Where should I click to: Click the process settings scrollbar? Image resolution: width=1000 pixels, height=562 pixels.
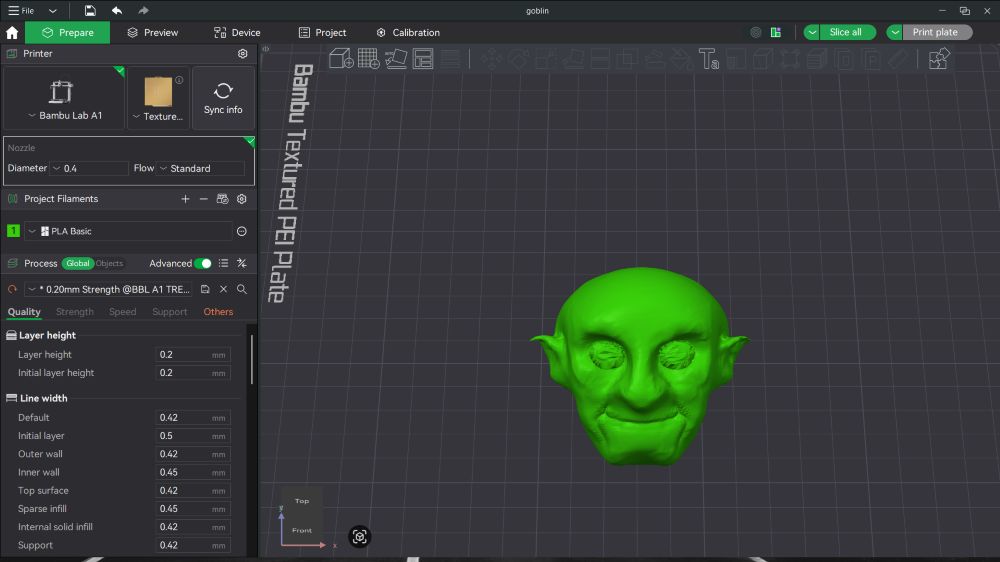[252, 359]
